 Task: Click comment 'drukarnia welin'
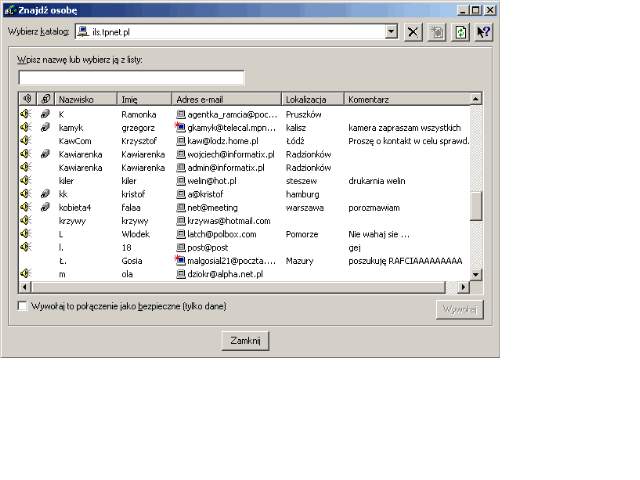pyautogui.click(x=377, y=181)
